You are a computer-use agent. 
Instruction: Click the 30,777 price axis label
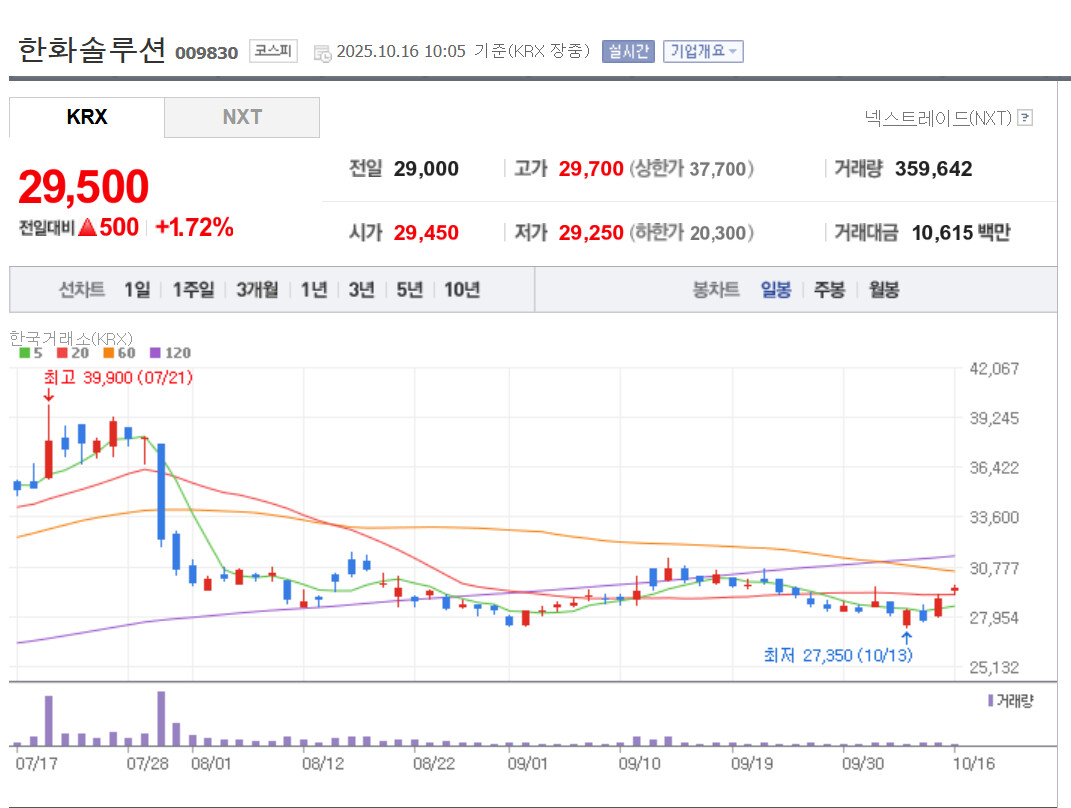(994, 568)
